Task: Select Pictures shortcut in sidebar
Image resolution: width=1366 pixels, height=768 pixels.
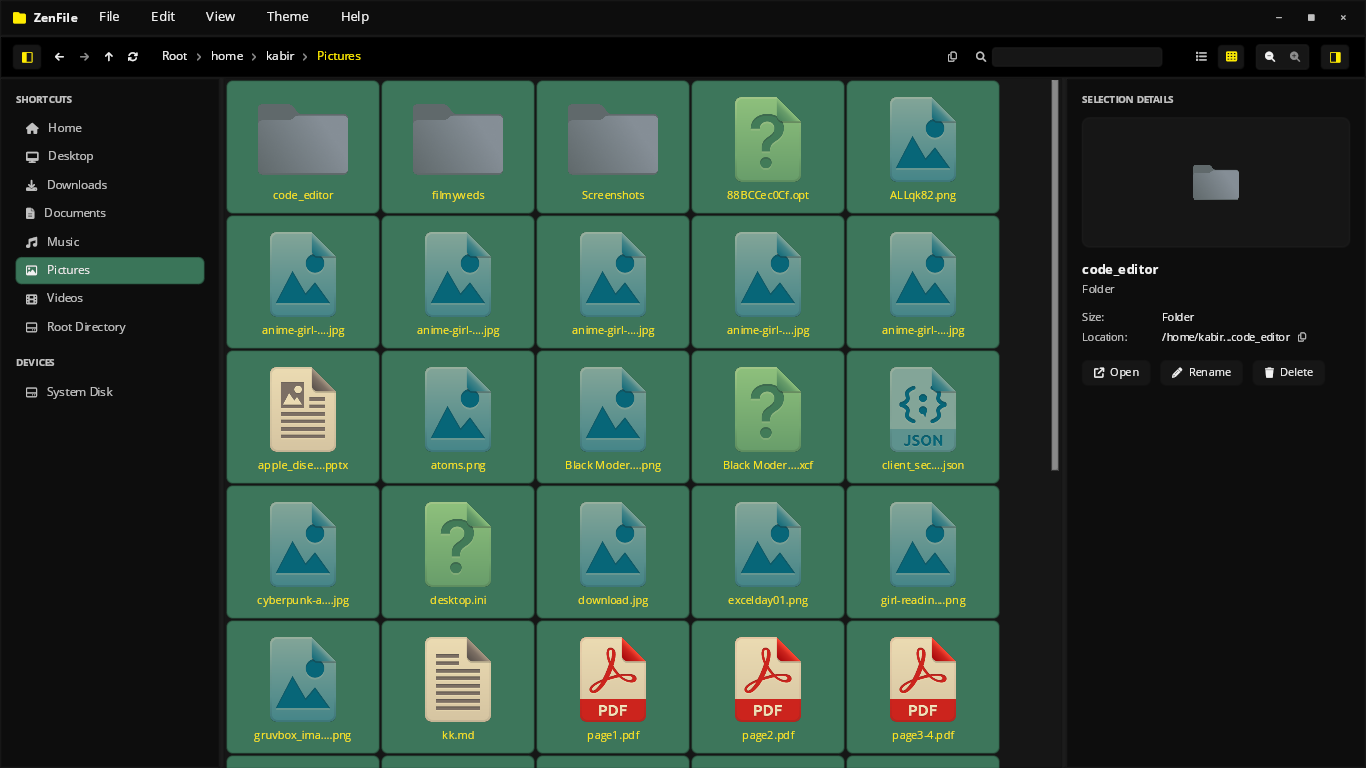Action: pyautogui.click(x=110, y=270)
